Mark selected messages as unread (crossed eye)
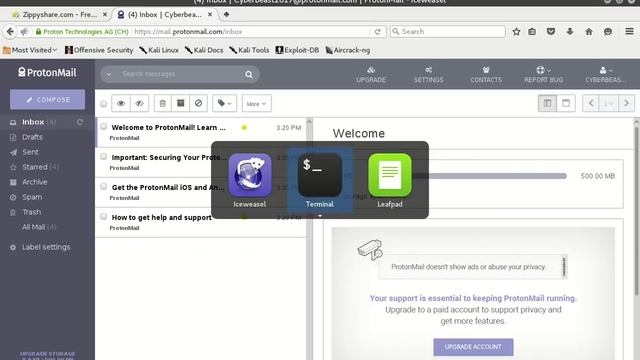The height and width of the screenshot is (360, 640). [x=139, y=103]
